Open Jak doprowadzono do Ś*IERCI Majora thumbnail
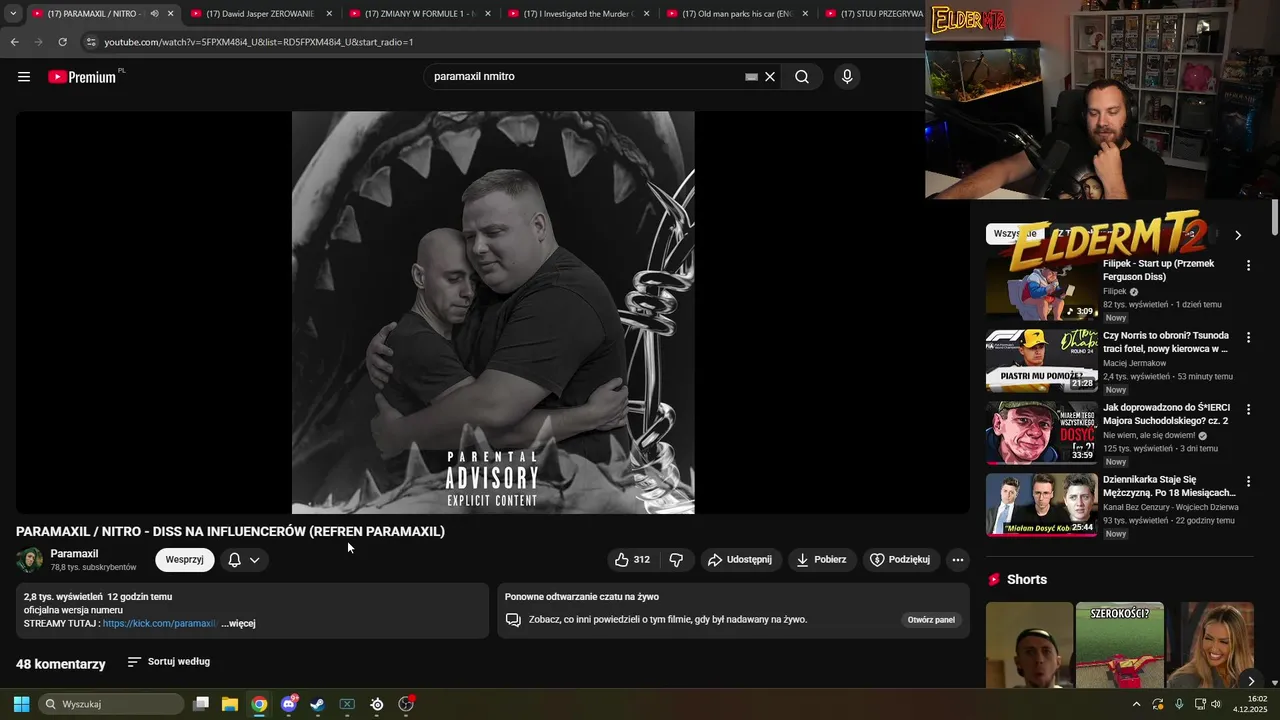Viewport: 1280px width, 720px height. 1041,433
